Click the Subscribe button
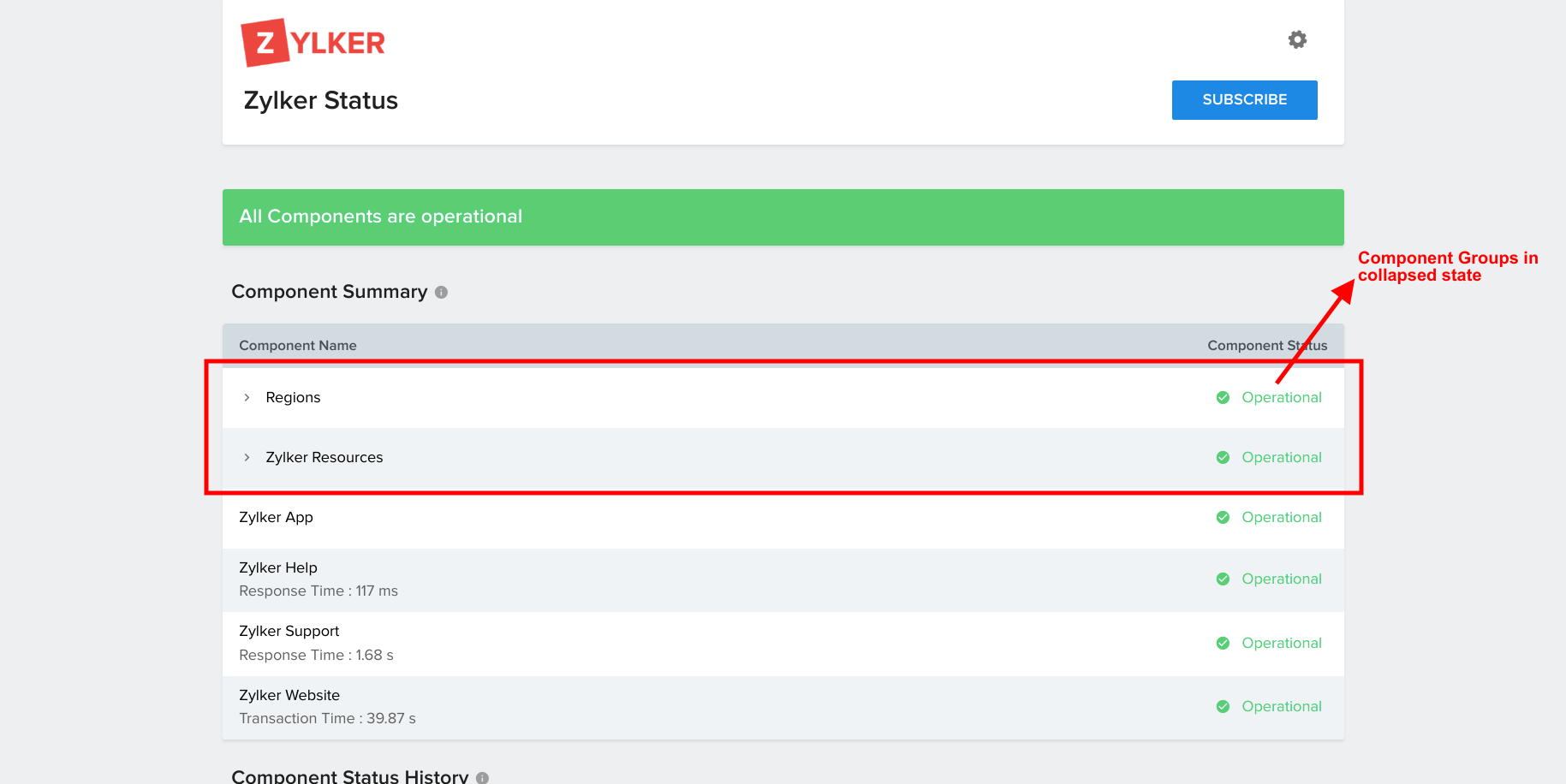The image size is (1566, 784). pos(1244,100)
